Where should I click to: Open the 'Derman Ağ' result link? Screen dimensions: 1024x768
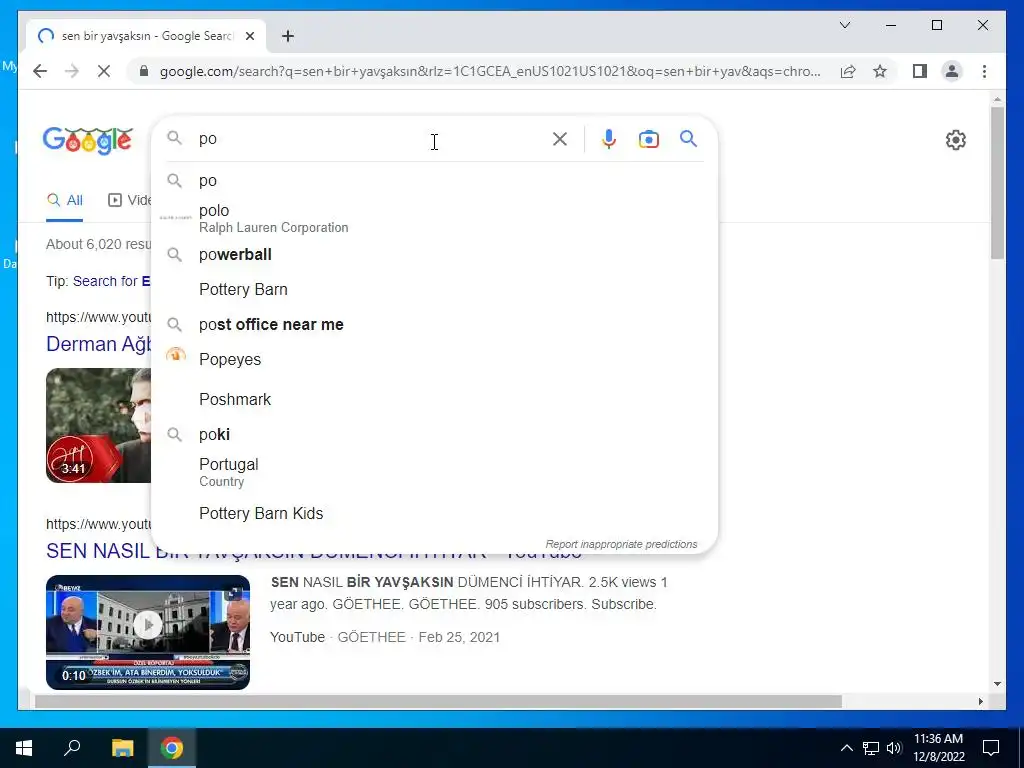click(x=99, y=344)
